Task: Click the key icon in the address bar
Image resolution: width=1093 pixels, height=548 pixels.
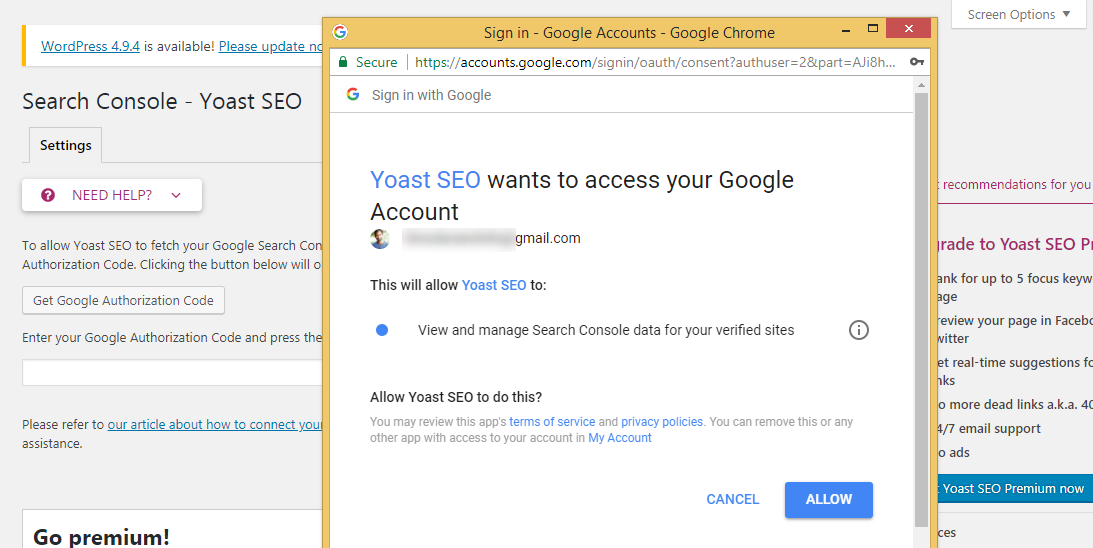Action: click(x=917, y=62)
